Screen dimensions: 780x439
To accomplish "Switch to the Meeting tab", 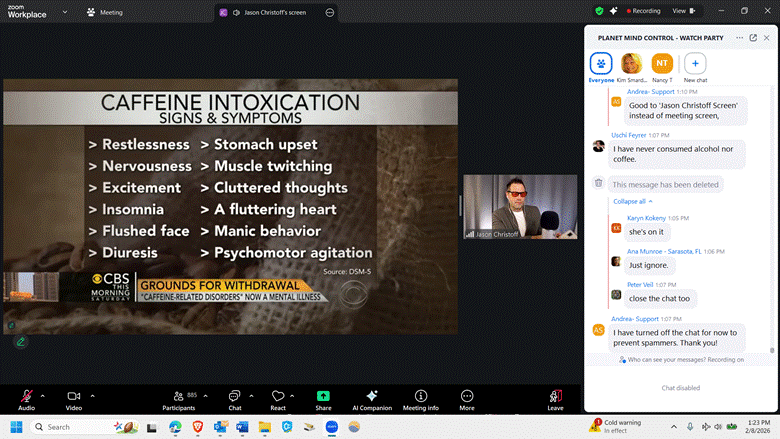I will (x=105, y=12).
